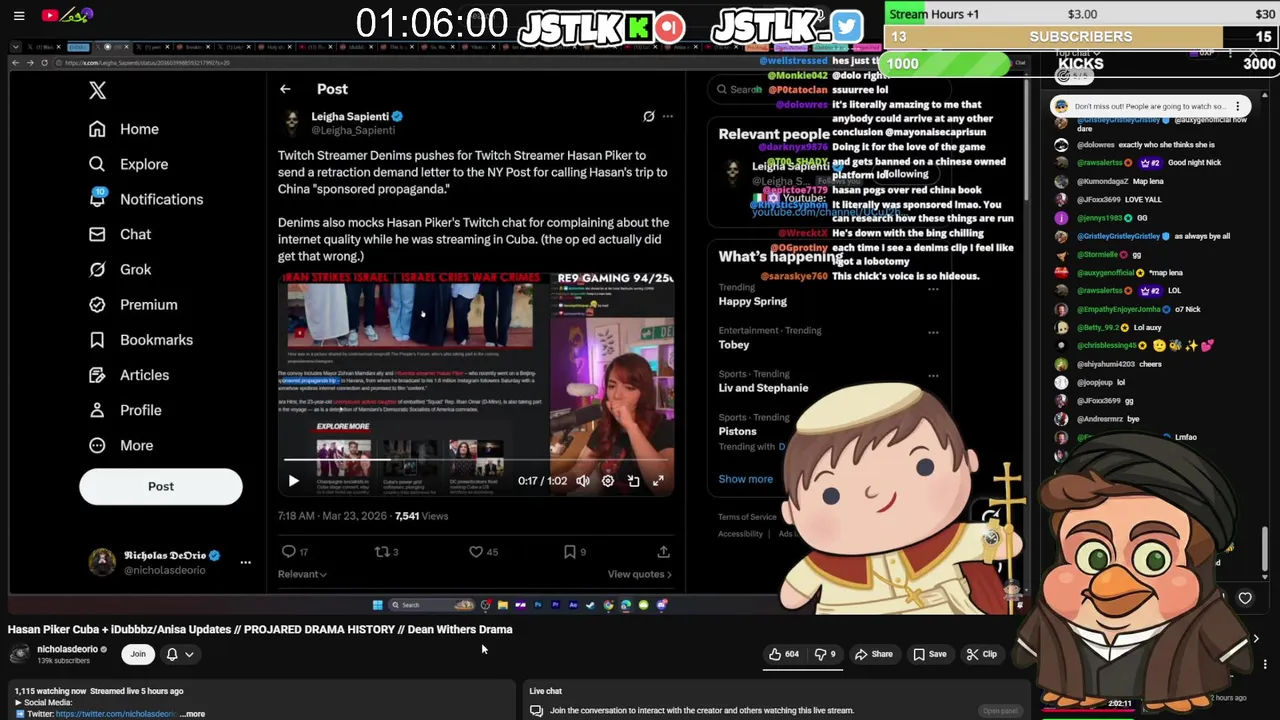The height and width of the screenshot is (720, 1280).
Task: Click the YouTube Share button
Action: (873, 654)
